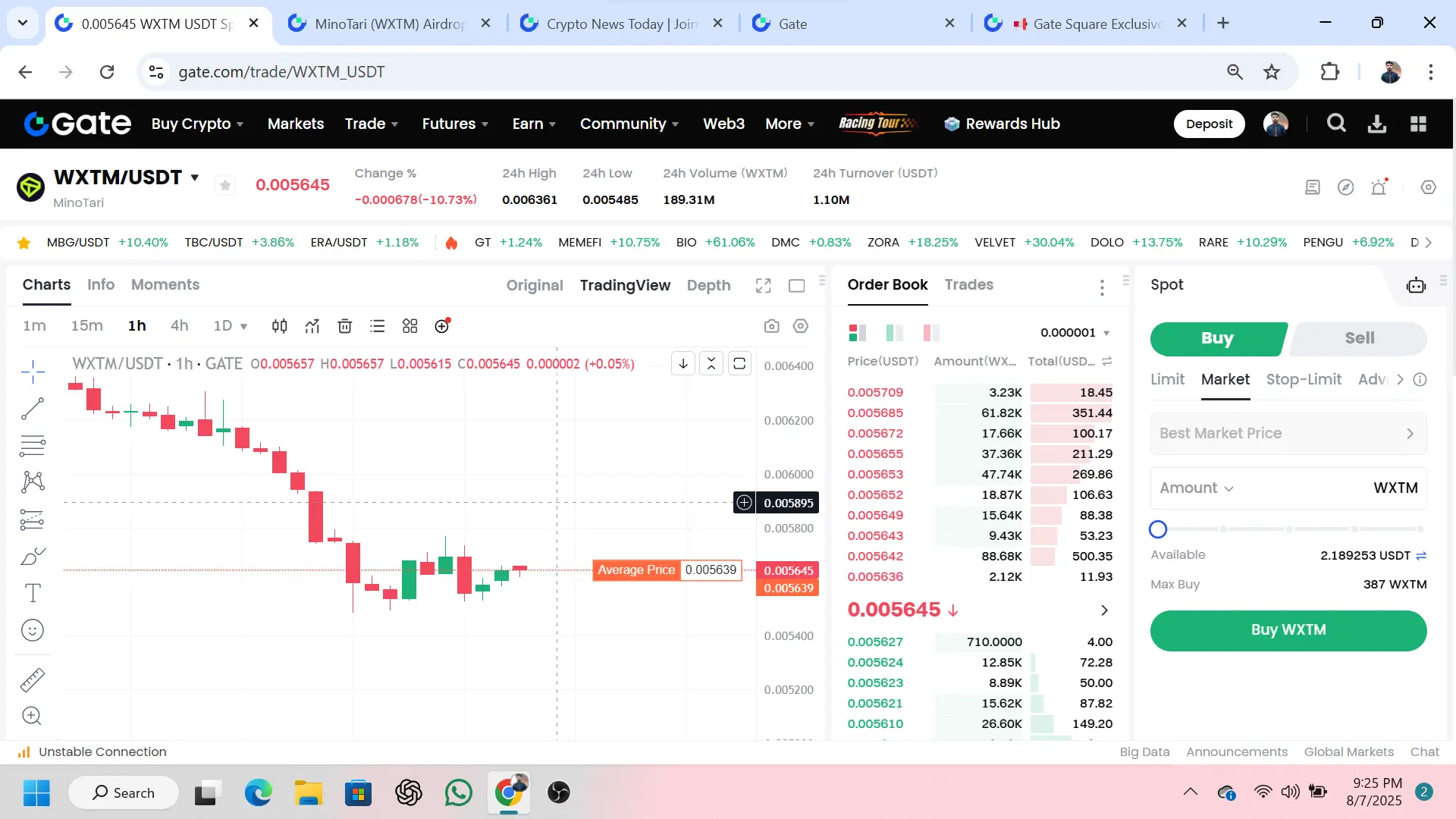Expand chart to fullscreen

tap(764, 285)
